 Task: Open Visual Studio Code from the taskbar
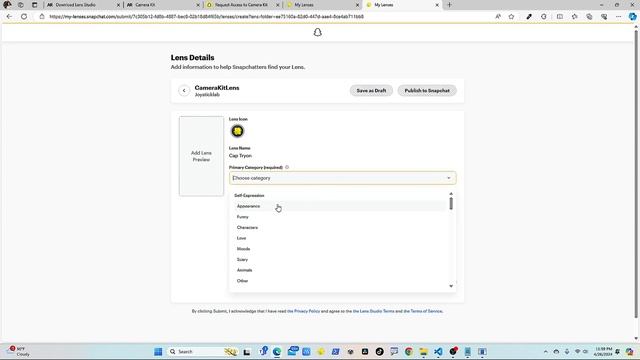click(438, 351)
